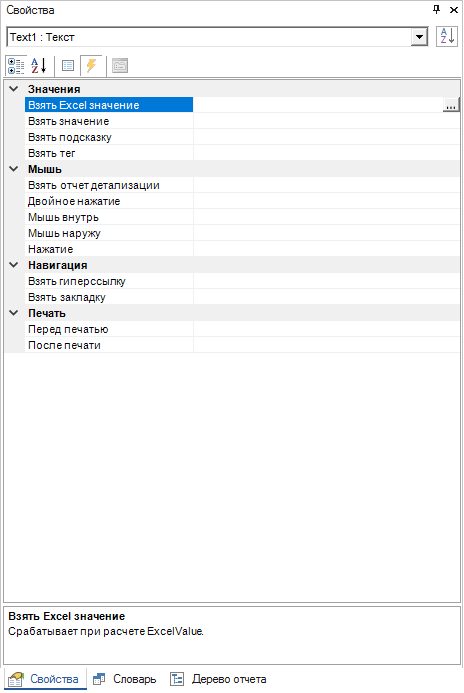
Task: Toggle the Events lightning bolt icon
Action: 91,66
